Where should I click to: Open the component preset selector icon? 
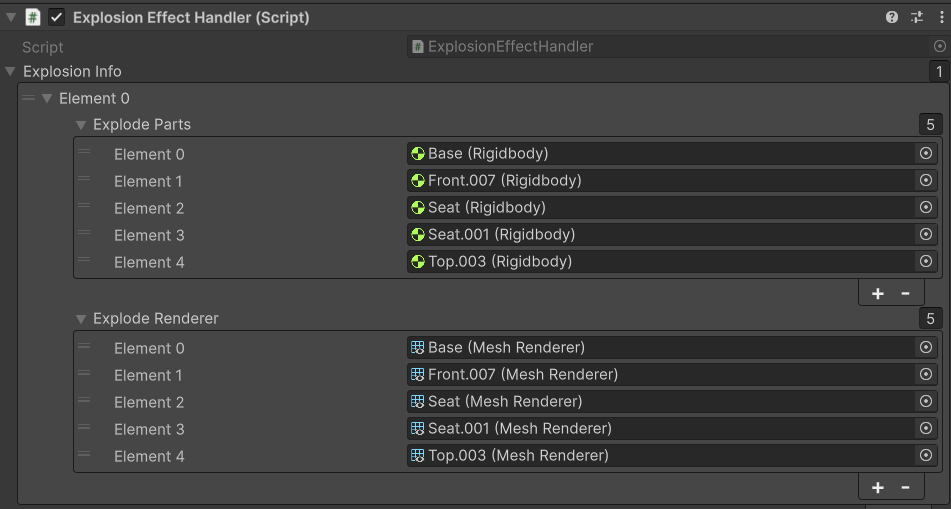[x=917, y=17]
